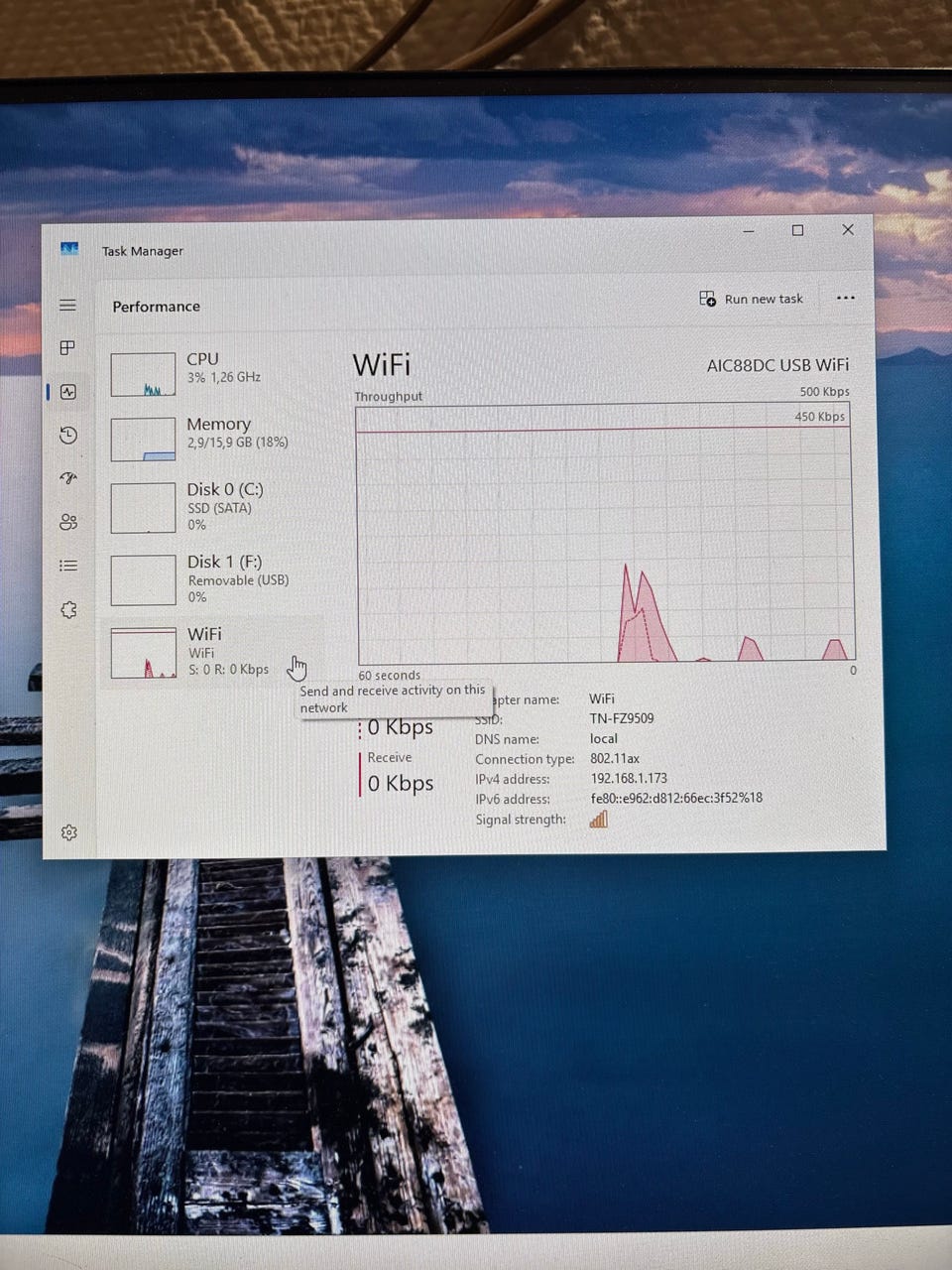Click the WiFi throughput graph

[x=604, y=534]
